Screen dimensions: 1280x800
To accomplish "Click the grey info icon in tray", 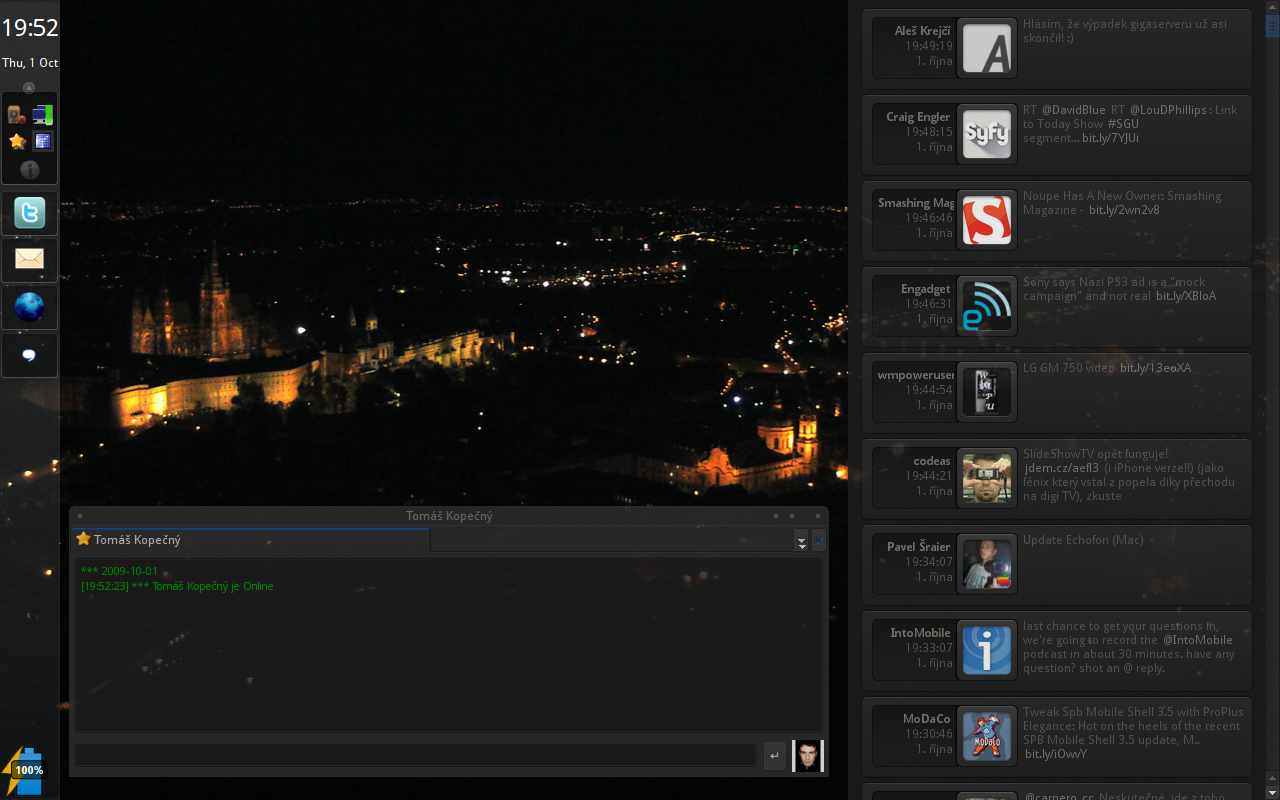I will 29,170.
